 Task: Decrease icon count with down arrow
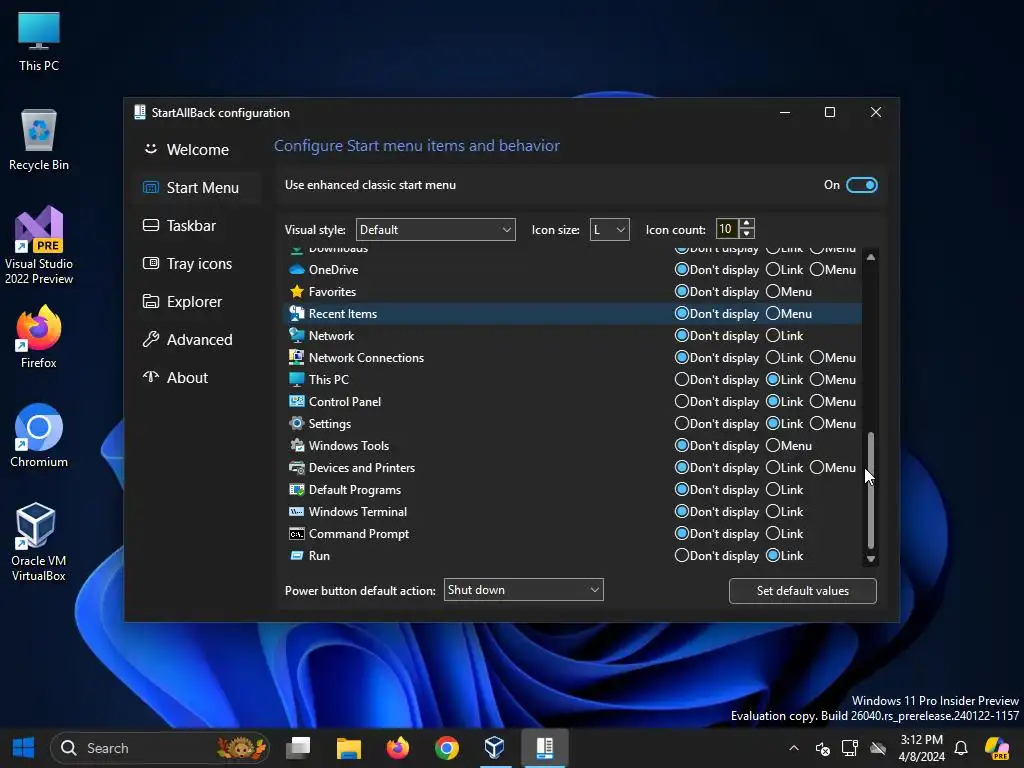pyautogui.click(x=747, y=234)
